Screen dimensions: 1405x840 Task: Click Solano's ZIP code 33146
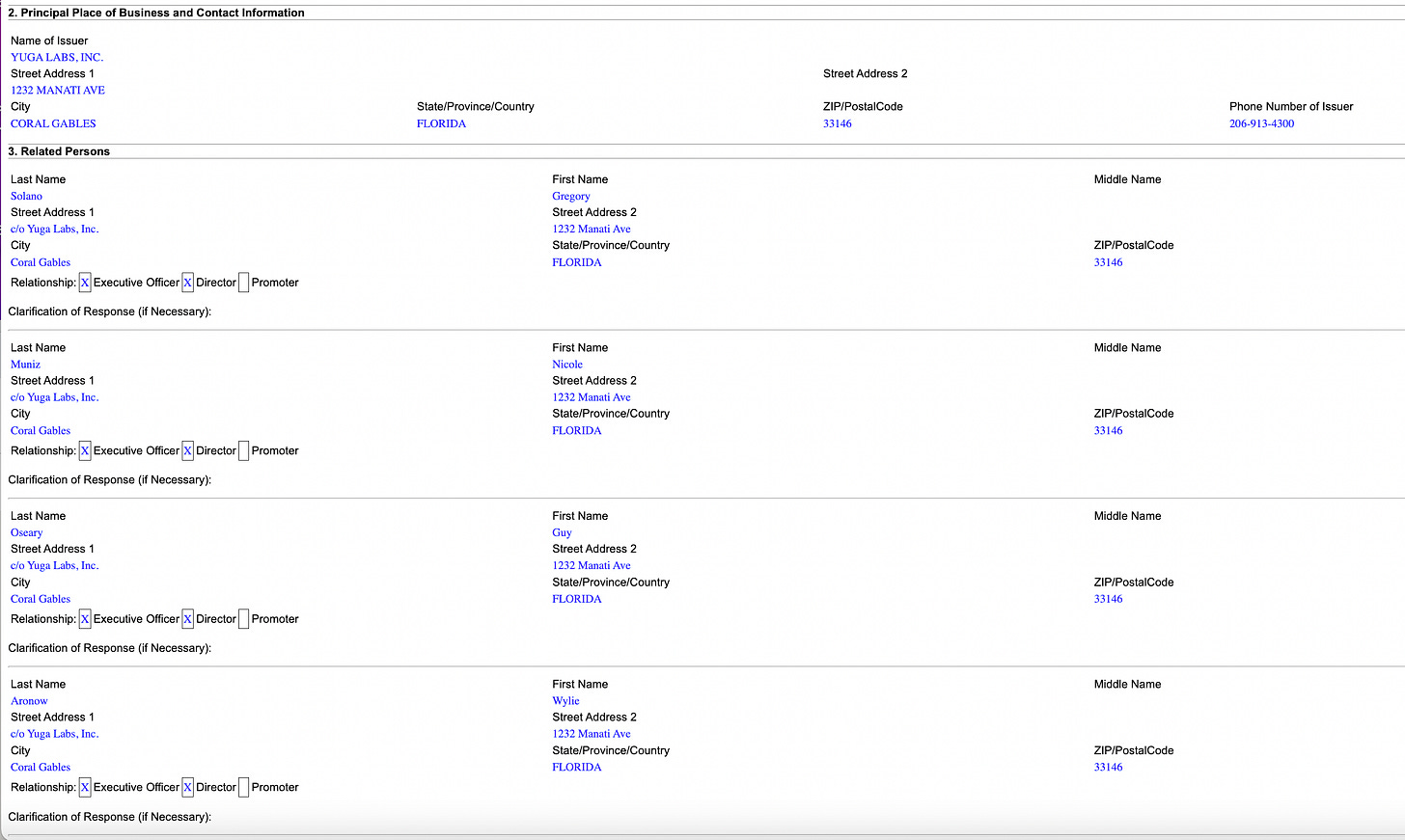coord(1109,262)
